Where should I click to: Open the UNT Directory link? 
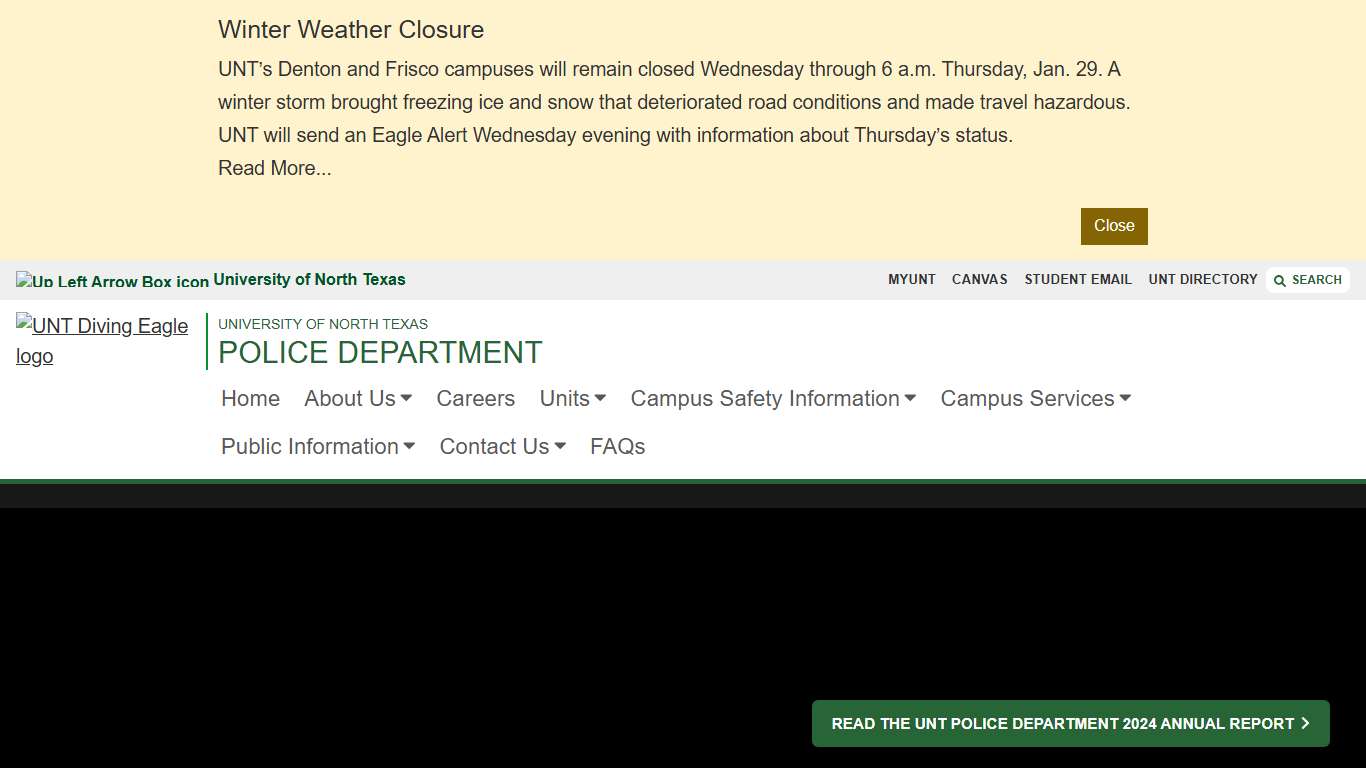click(x=1203, y=280)
